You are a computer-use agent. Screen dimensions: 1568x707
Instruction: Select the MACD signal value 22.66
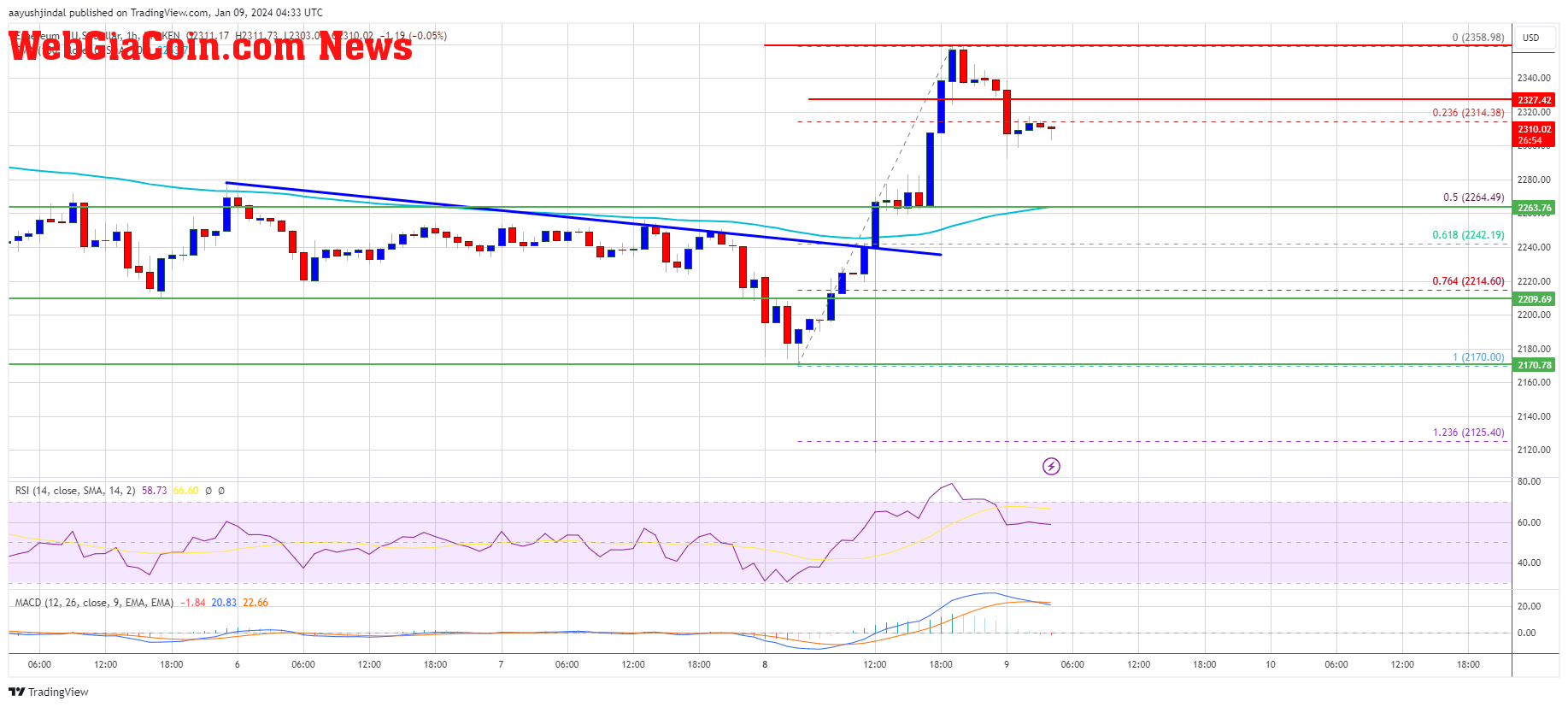(x=255, y=603)
